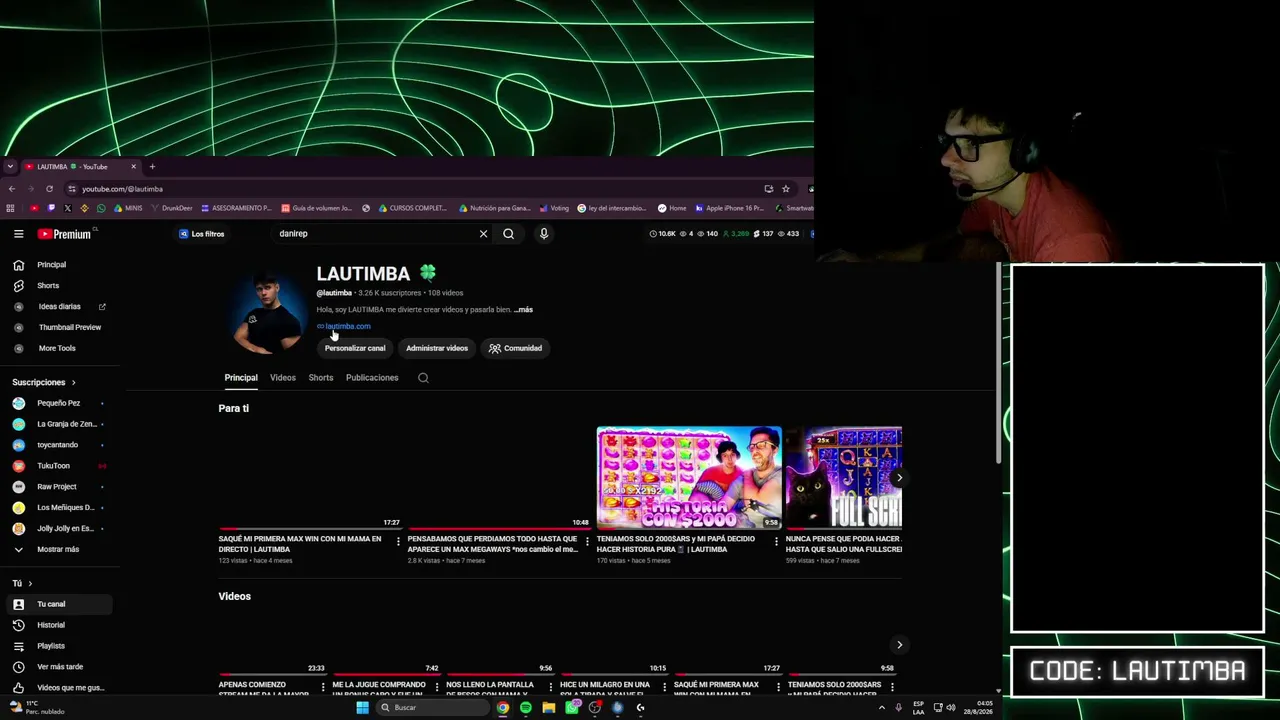The height and width of the screenshot is (720, 1280).
Task: Click the page vertical scrollbar
Action: pyautogui.click(x=997, y=365)
